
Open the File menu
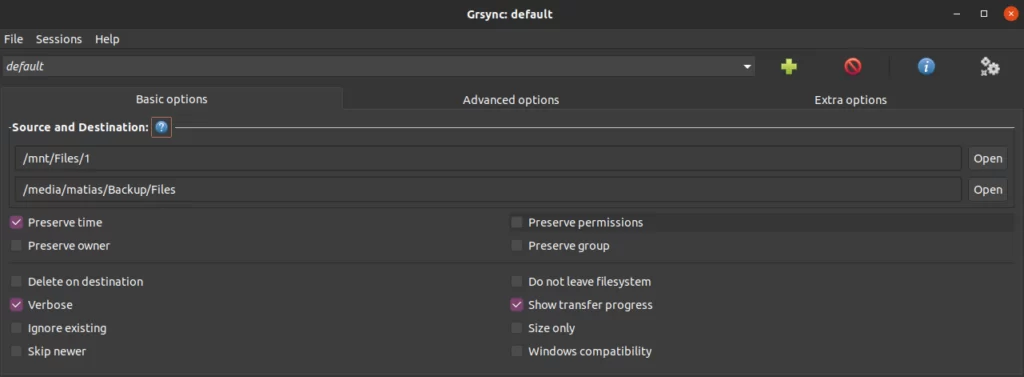click(x=14, y=39)
